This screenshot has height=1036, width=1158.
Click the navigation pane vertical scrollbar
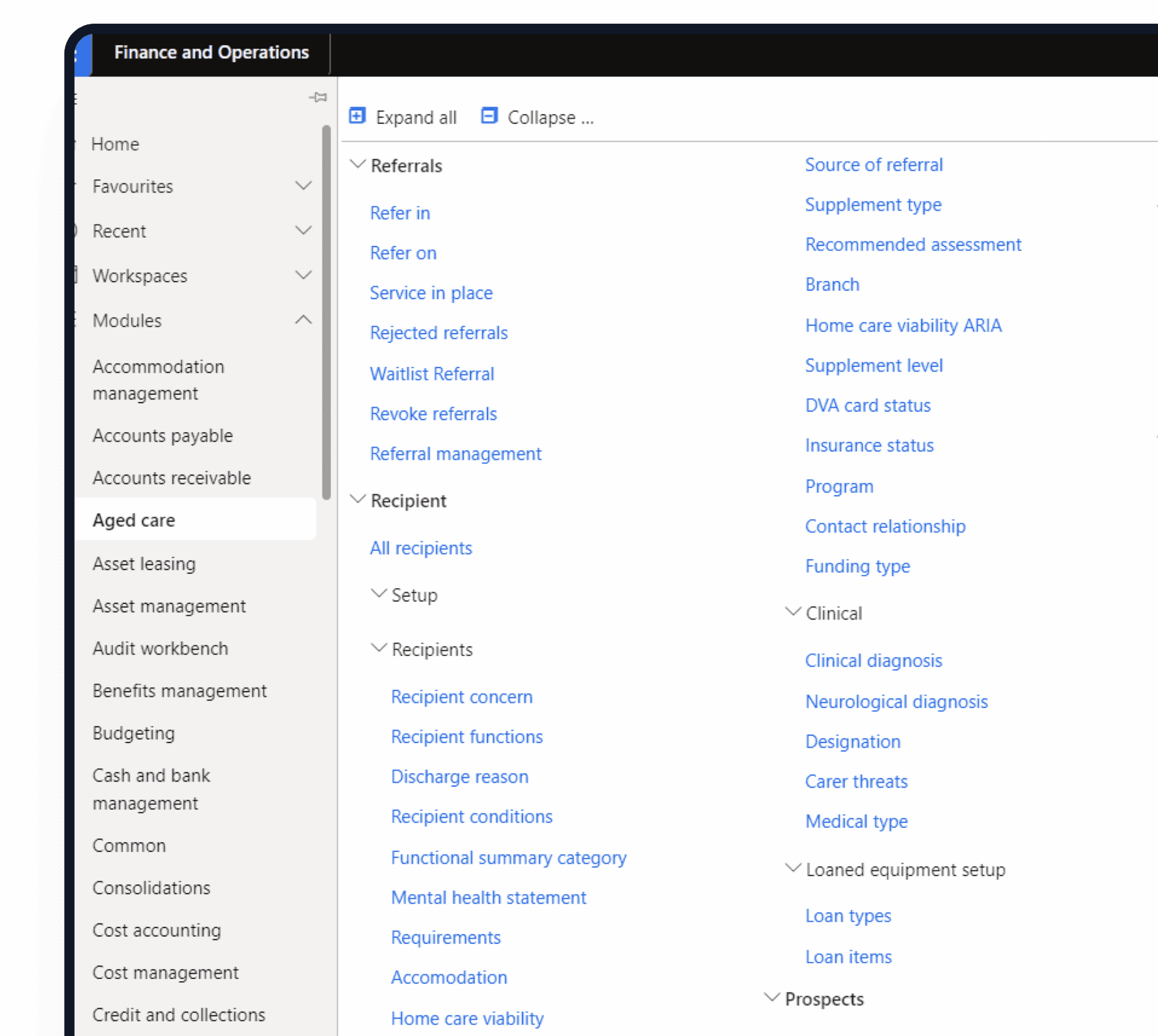tap(326, 313)
